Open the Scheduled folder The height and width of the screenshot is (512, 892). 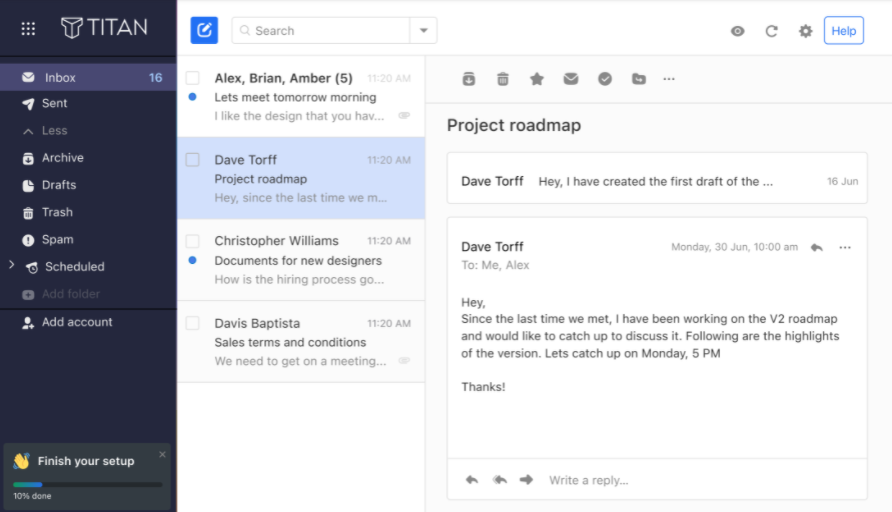(x=75, y=267)
